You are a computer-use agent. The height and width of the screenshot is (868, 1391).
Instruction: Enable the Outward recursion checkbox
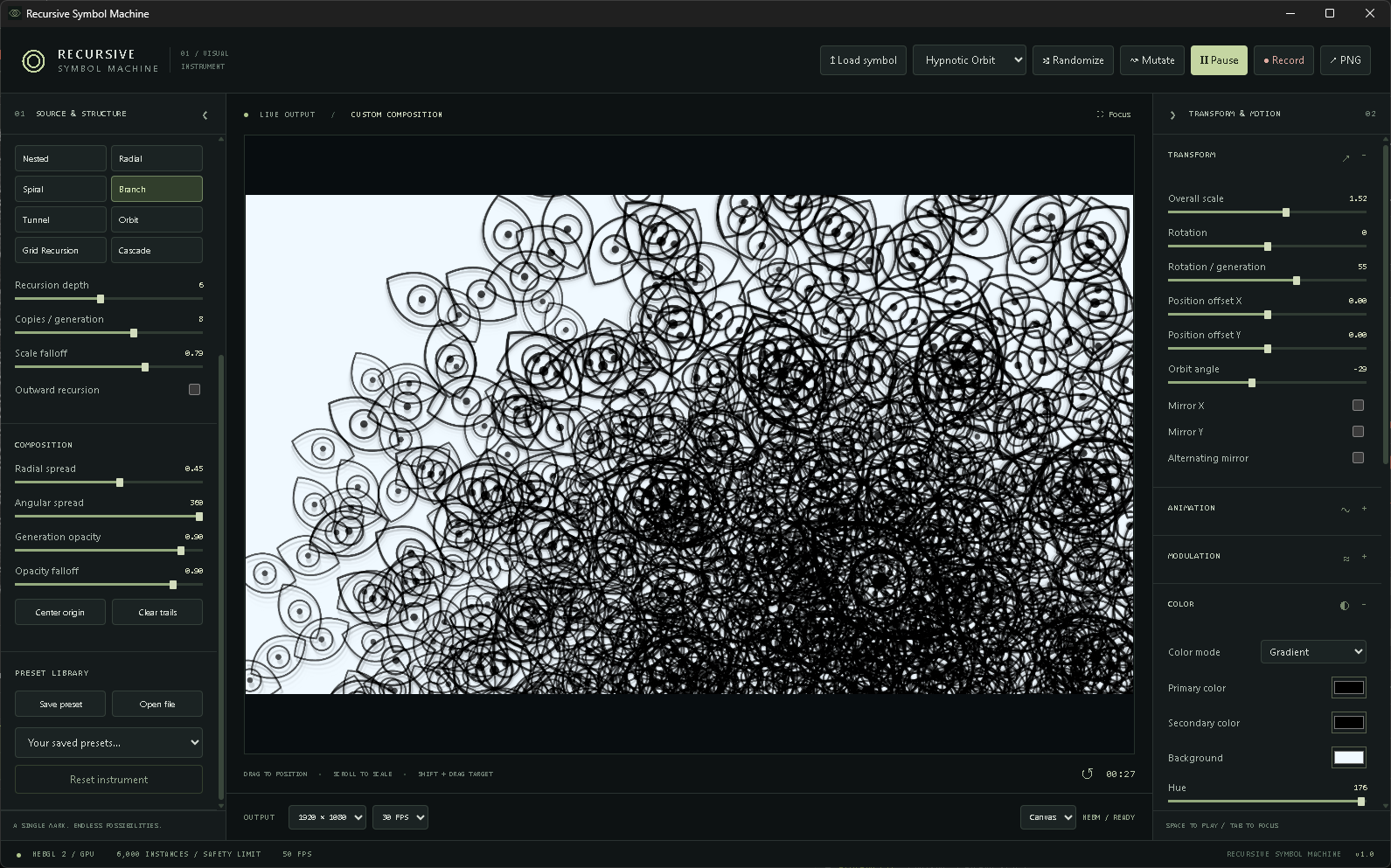click(x=194, y=390)
